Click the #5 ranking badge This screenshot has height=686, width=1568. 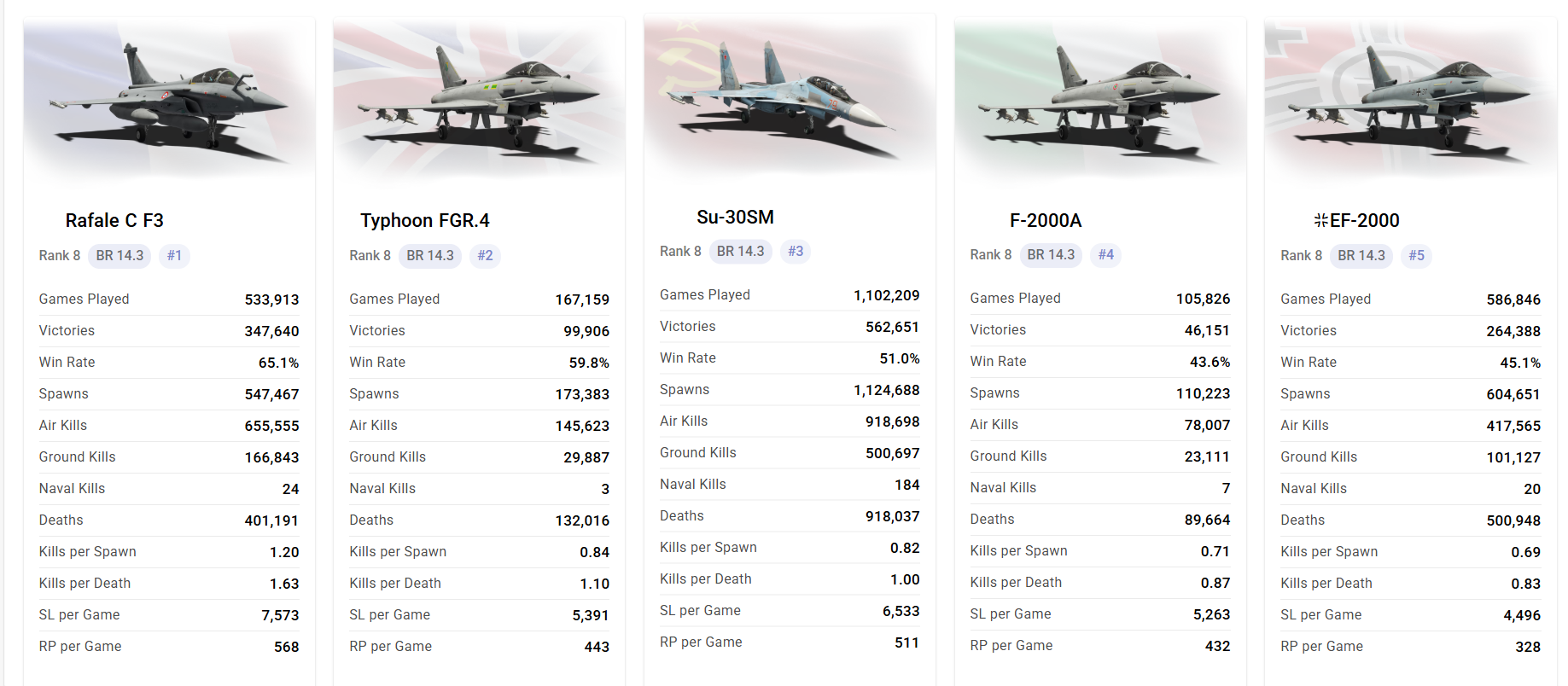coord(1416,255)
